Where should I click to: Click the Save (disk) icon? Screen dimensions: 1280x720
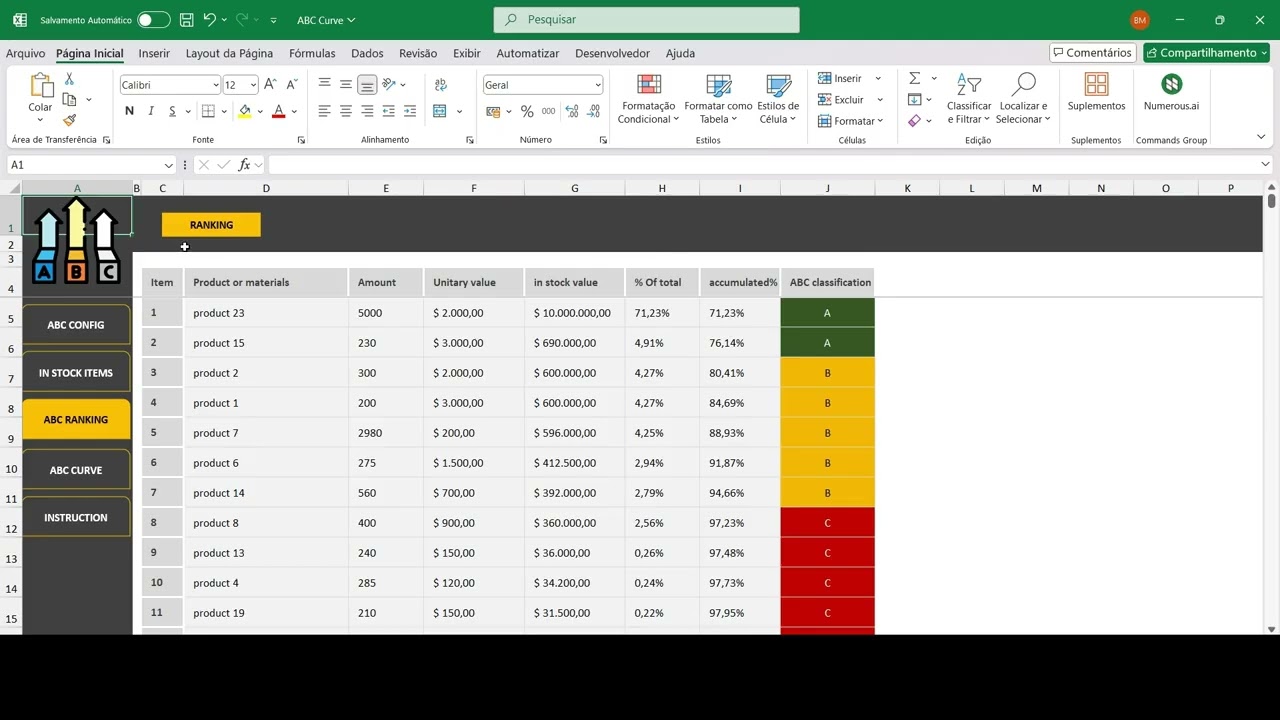click(x=187, y=19)
